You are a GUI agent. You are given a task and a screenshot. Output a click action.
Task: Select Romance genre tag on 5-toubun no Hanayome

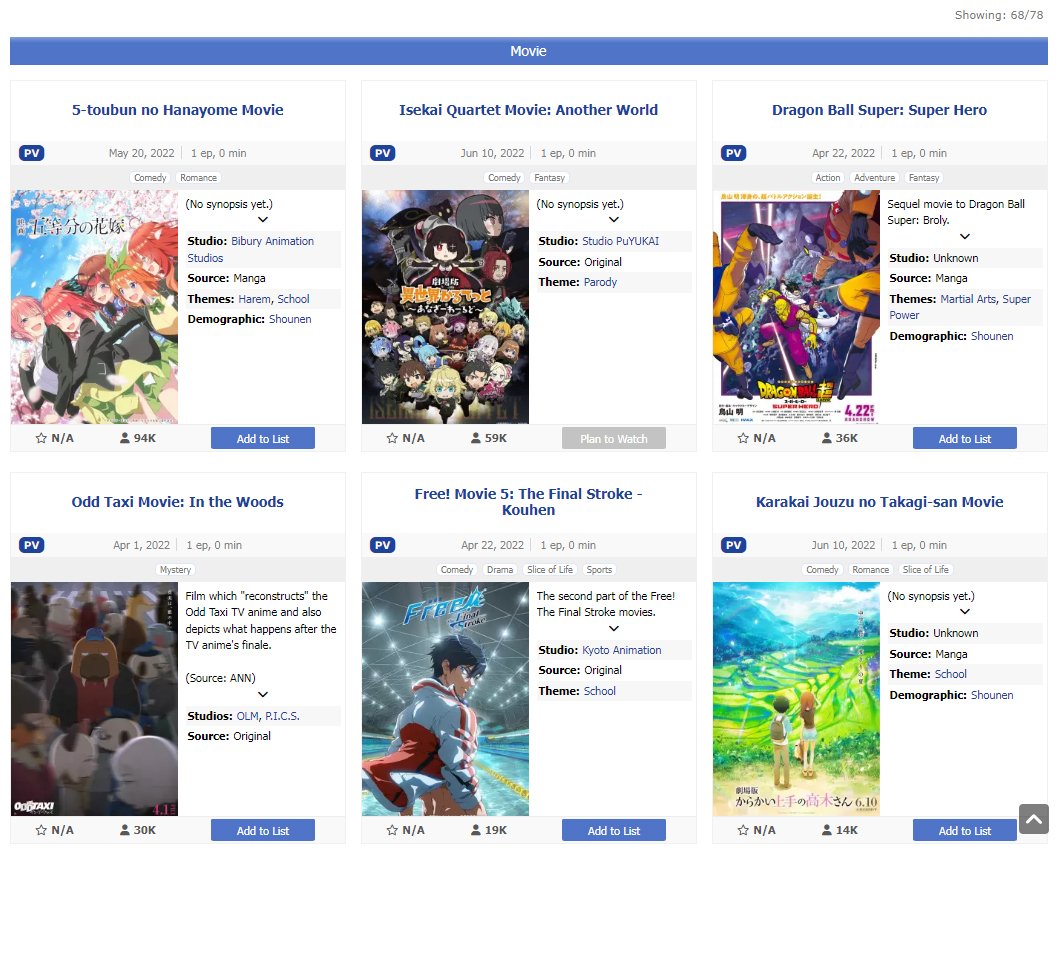[x=198, y=178]
